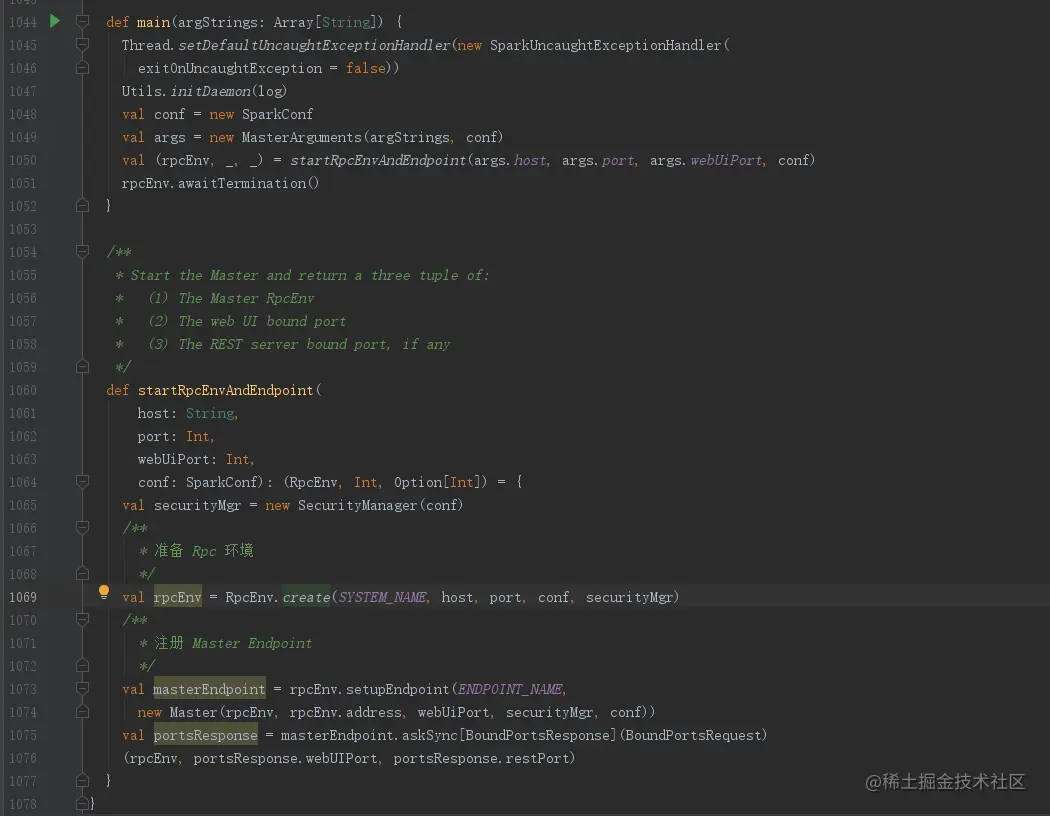Click 'false' keyword on line 1046
1050x816 pixels.
[365, 68]
